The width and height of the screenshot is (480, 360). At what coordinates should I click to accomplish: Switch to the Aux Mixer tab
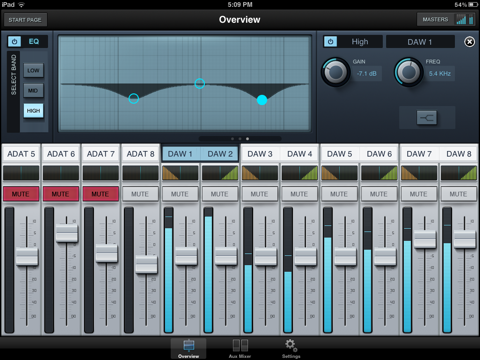pos(240,349)
